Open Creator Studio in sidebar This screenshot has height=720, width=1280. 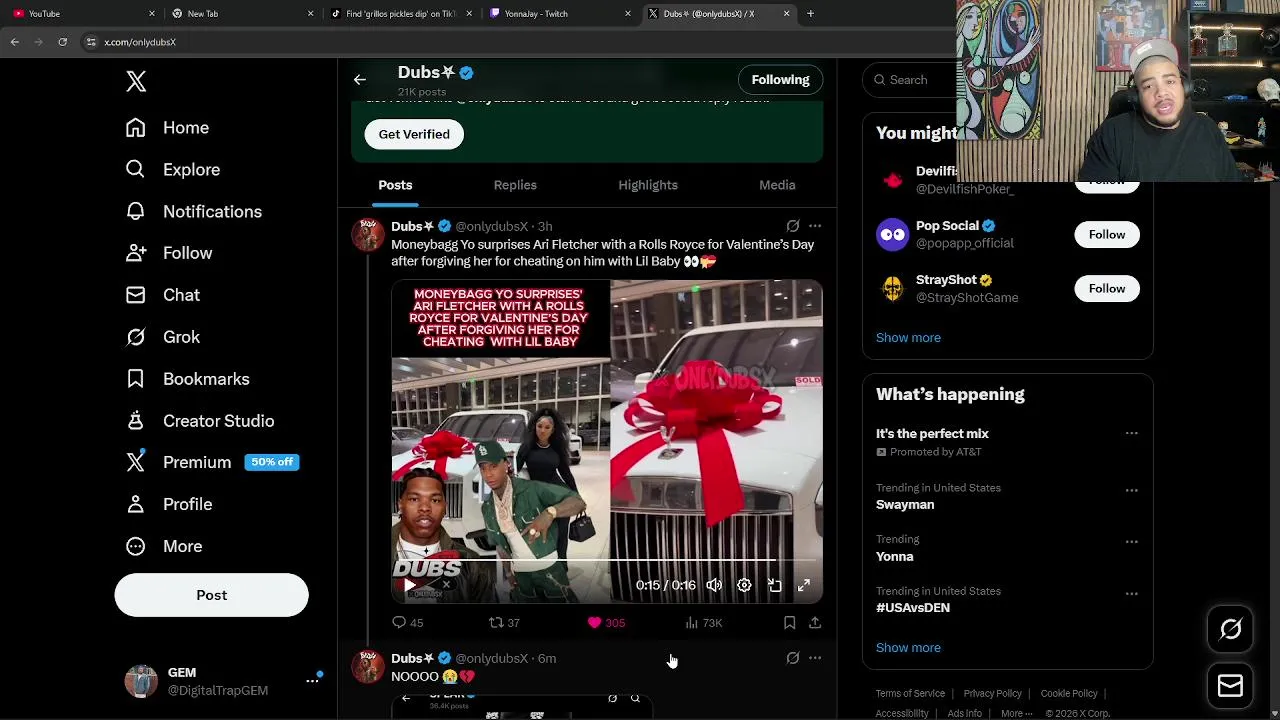click(200, 422)
